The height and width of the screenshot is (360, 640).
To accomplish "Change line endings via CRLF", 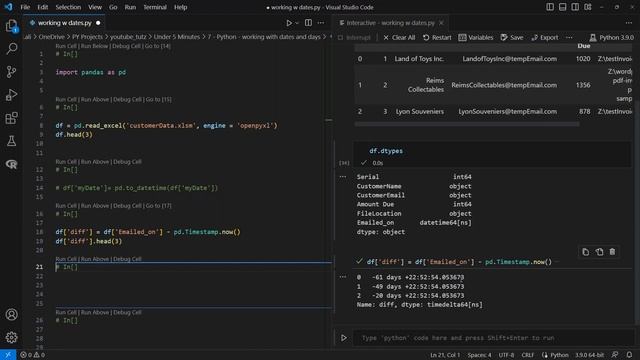I will point(527,355).
